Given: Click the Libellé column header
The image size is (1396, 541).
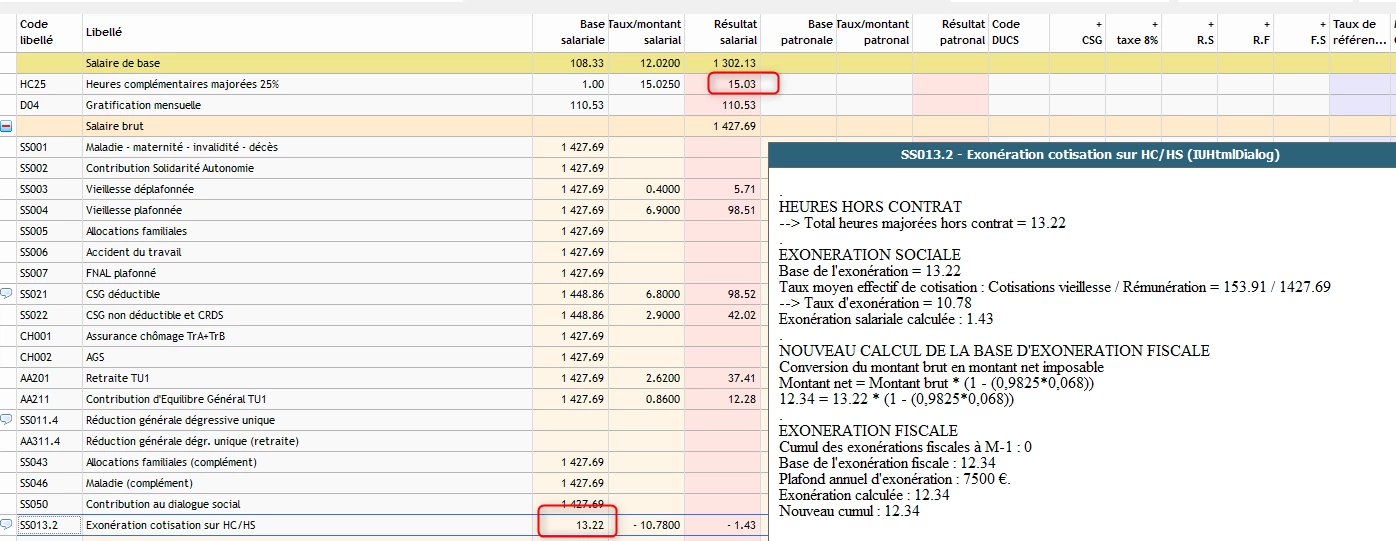Looking at the screenshot, I should point(104,32).
